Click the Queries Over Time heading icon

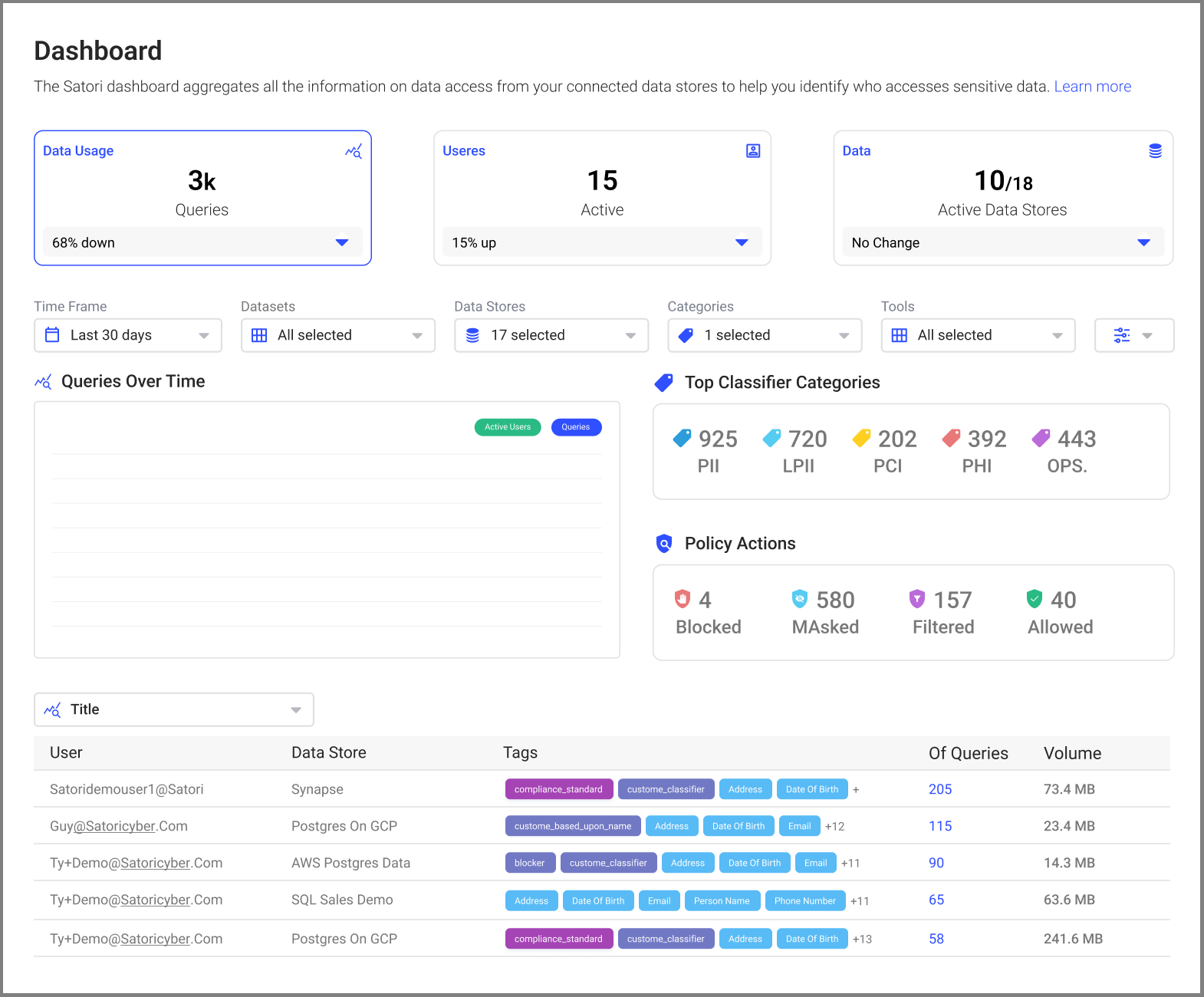point(43,381)
